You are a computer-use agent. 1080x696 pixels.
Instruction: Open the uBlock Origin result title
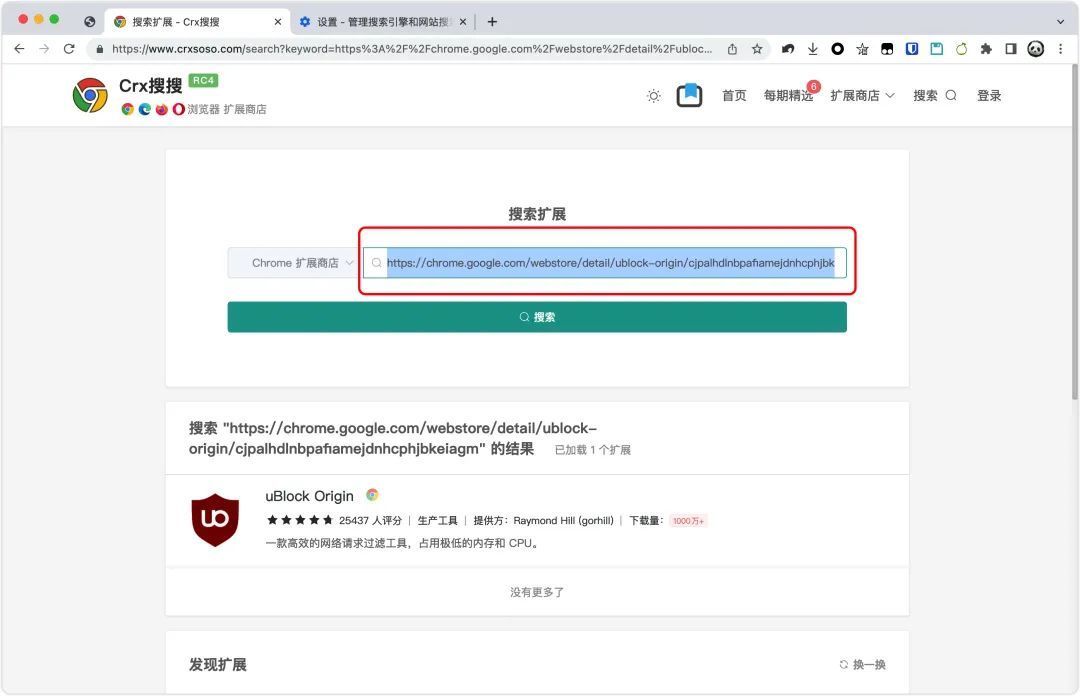coord(309,496)
